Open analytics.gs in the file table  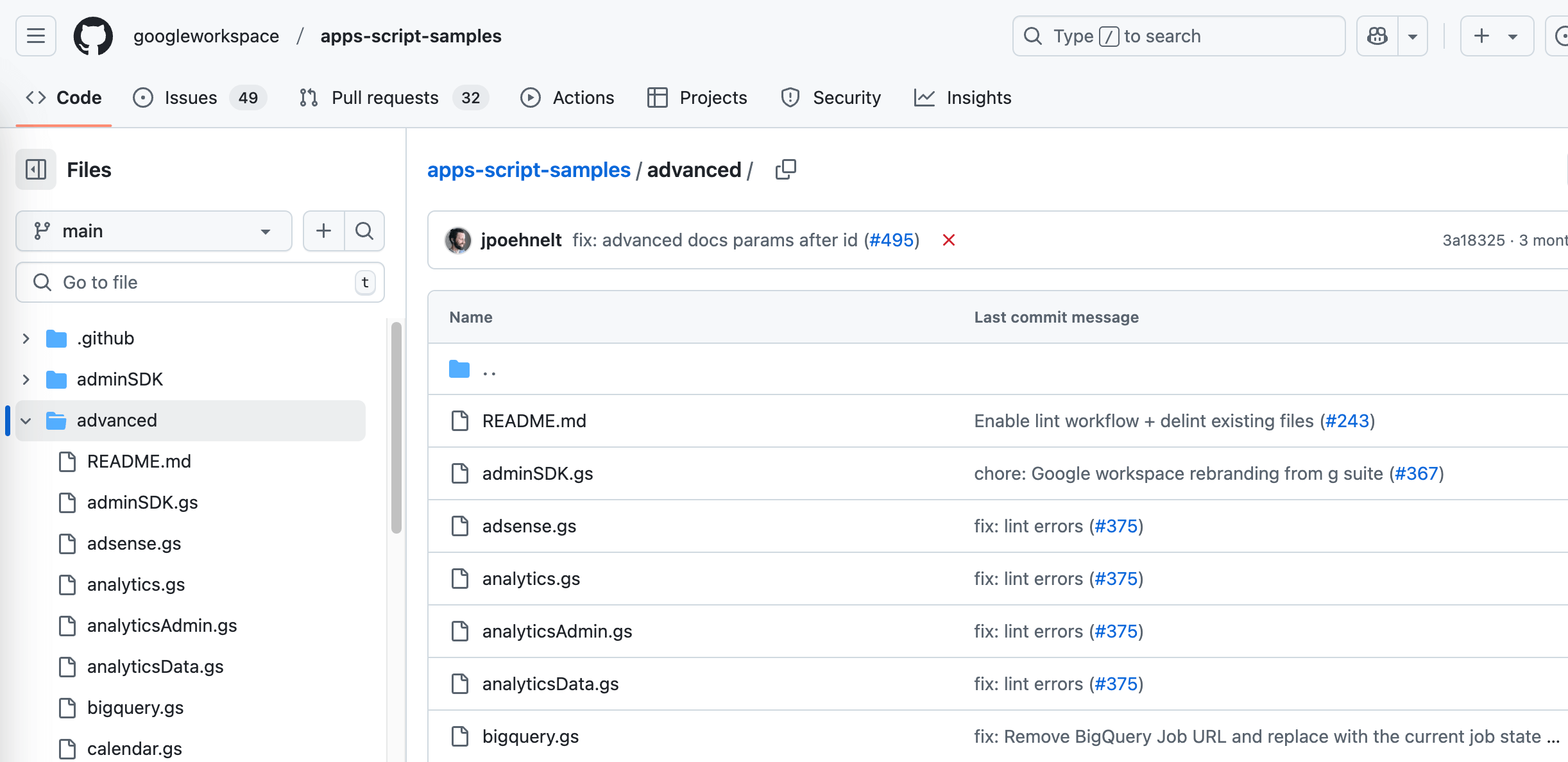point(531,579)
